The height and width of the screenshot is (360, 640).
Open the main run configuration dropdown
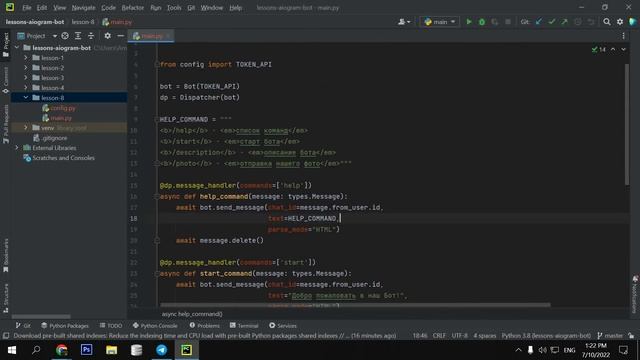[440, 22]
